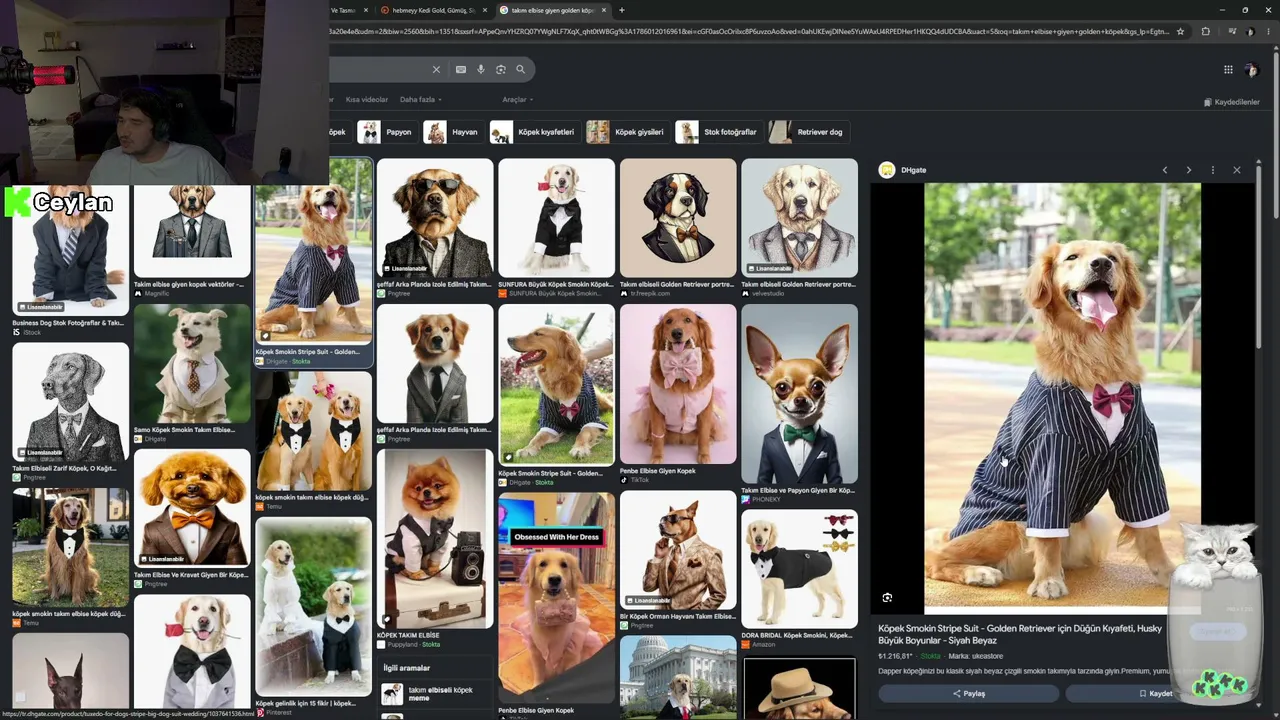
Task: Open the Google apps grid
Action: [x=1228, y=69]
